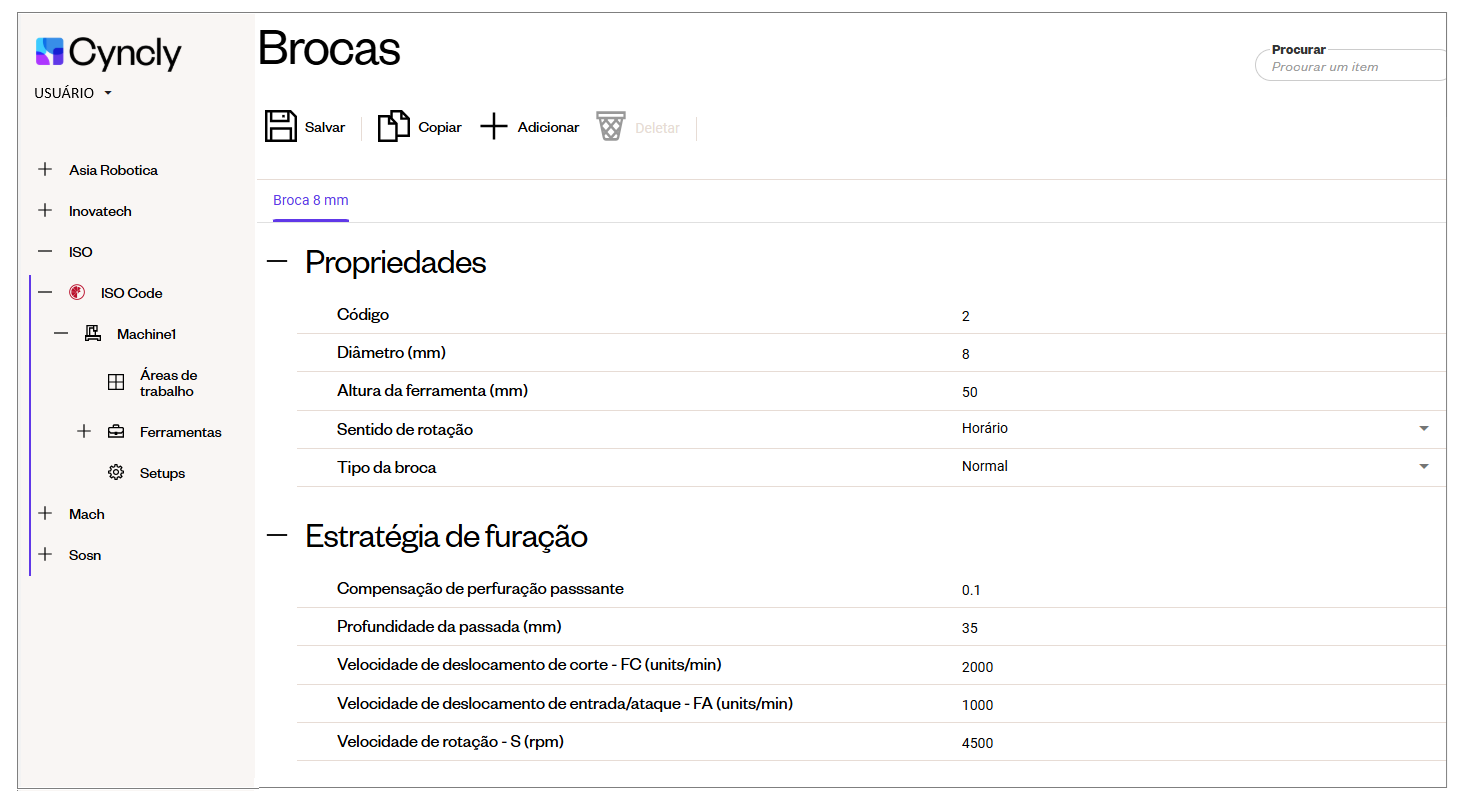Click the Áreas de trabalho grid icon
Image resolution: width=1458 pixels, height=804 pixels.
point(116,383)
